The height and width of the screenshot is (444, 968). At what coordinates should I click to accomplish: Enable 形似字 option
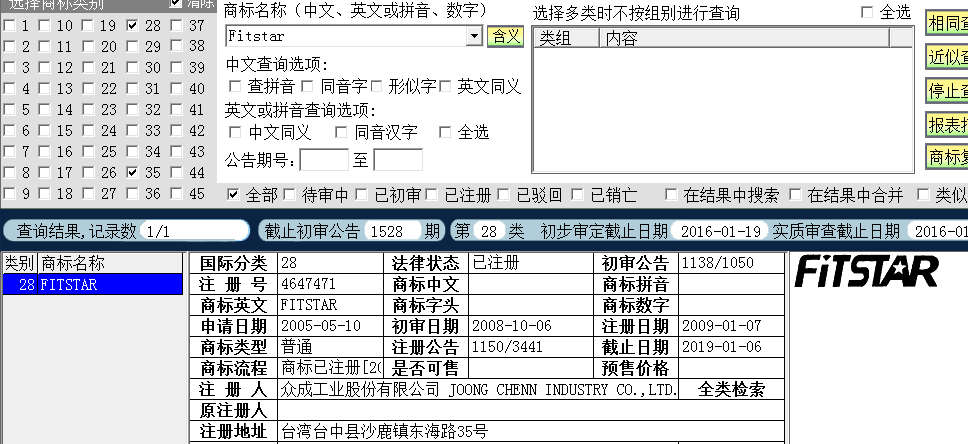(376, 86)
